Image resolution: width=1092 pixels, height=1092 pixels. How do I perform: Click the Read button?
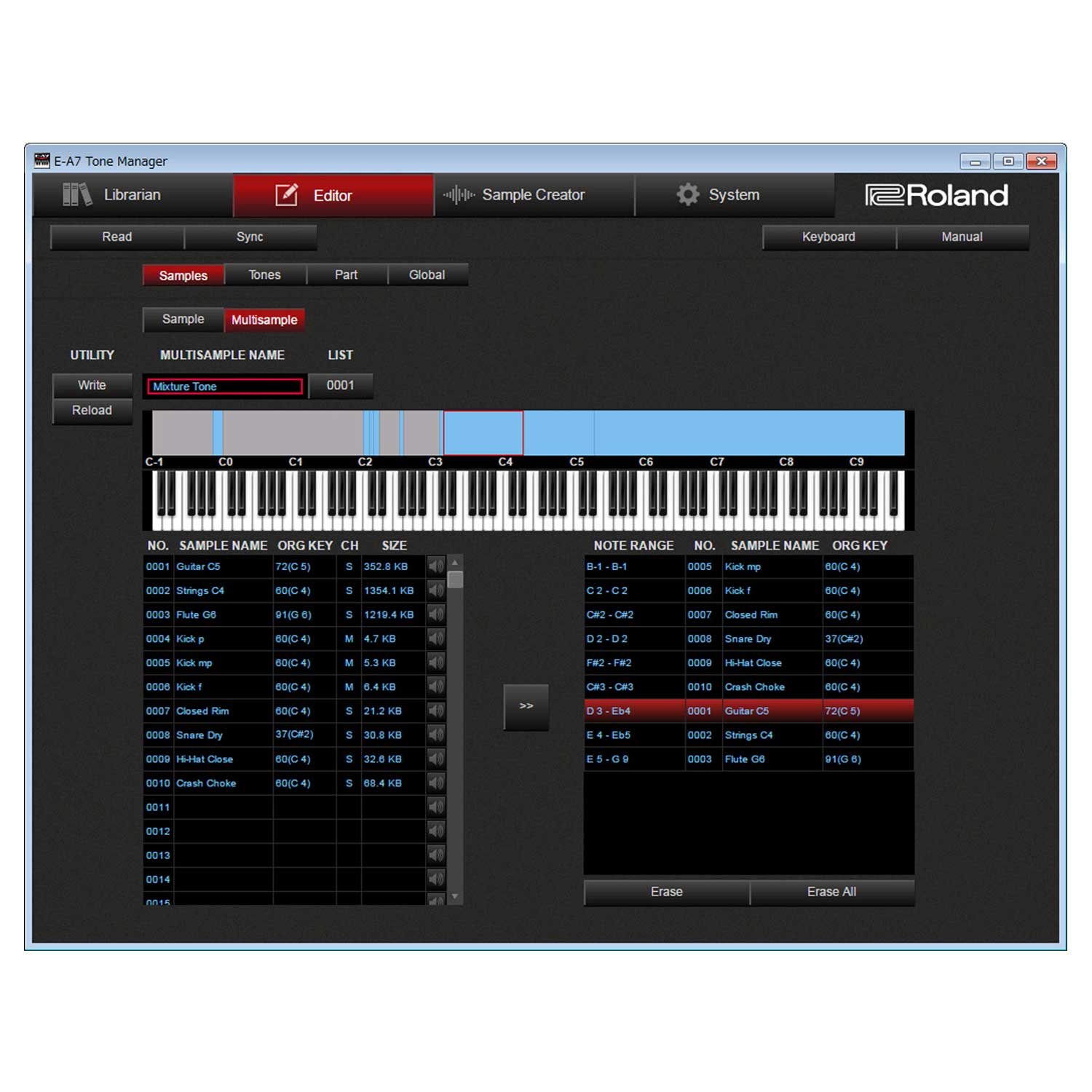click(117, 237)
